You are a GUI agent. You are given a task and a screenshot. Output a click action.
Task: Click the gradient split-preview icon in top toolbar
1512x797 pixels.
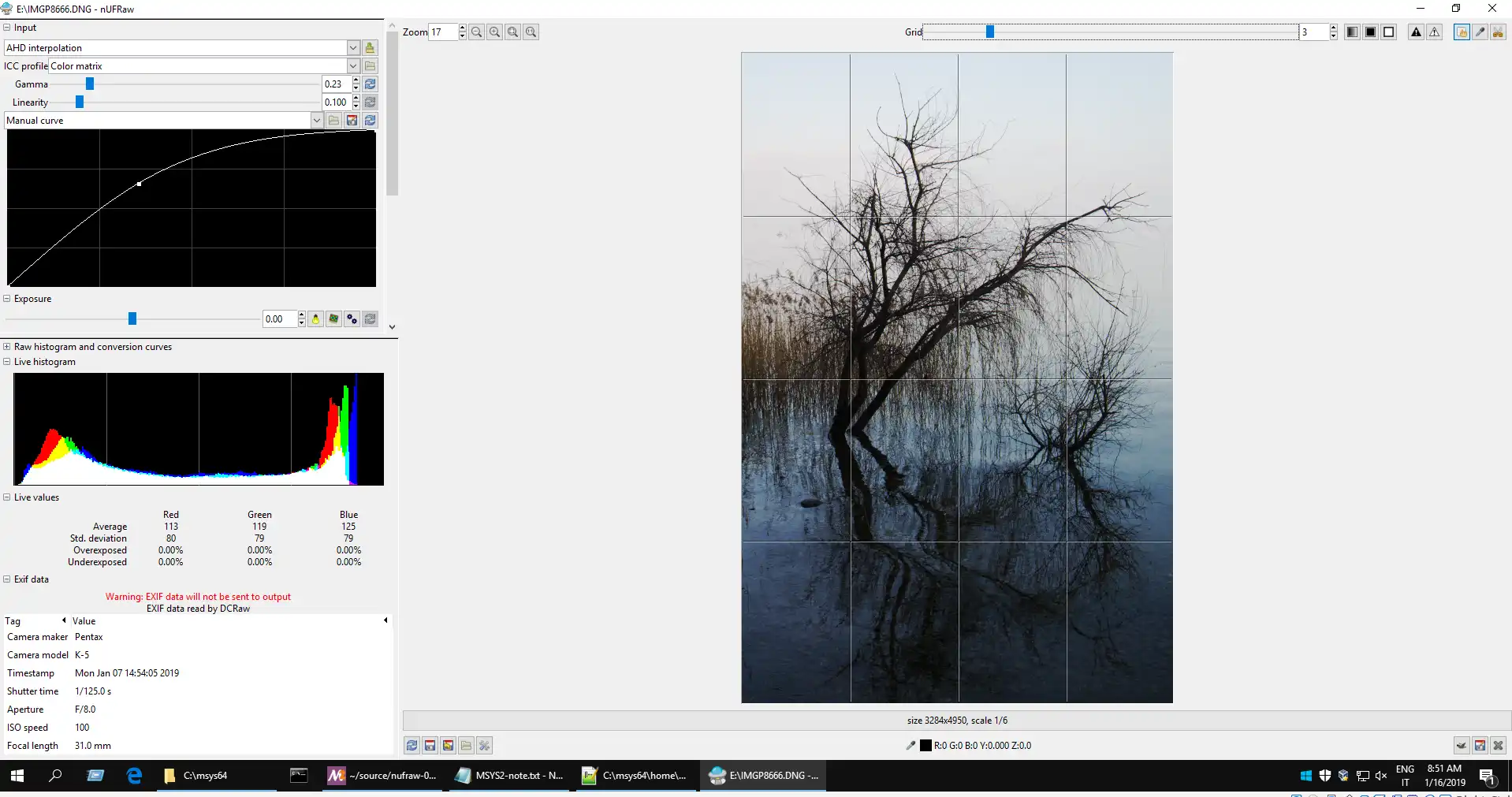pos(1352,32)
